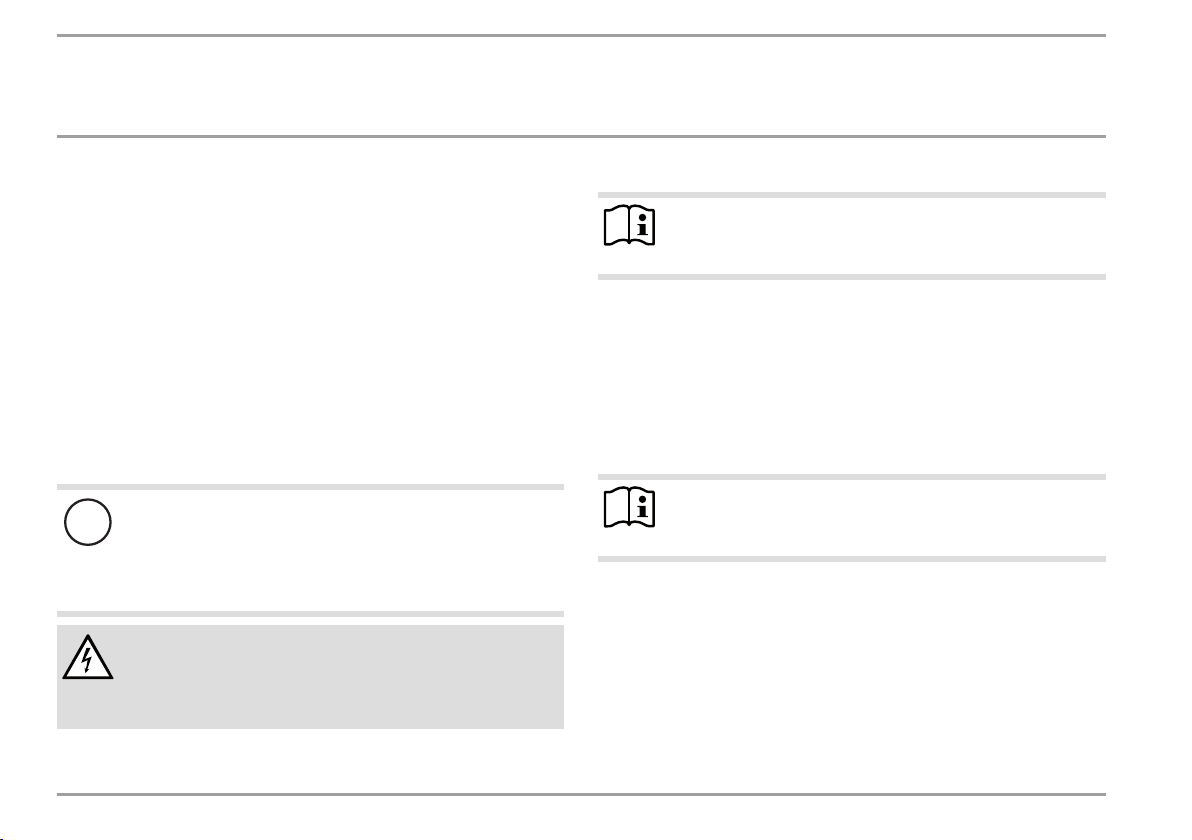Click the gray bar above the circle icon
The width and height of the screenshot is (1192, 840).
(x=310, y=487)
